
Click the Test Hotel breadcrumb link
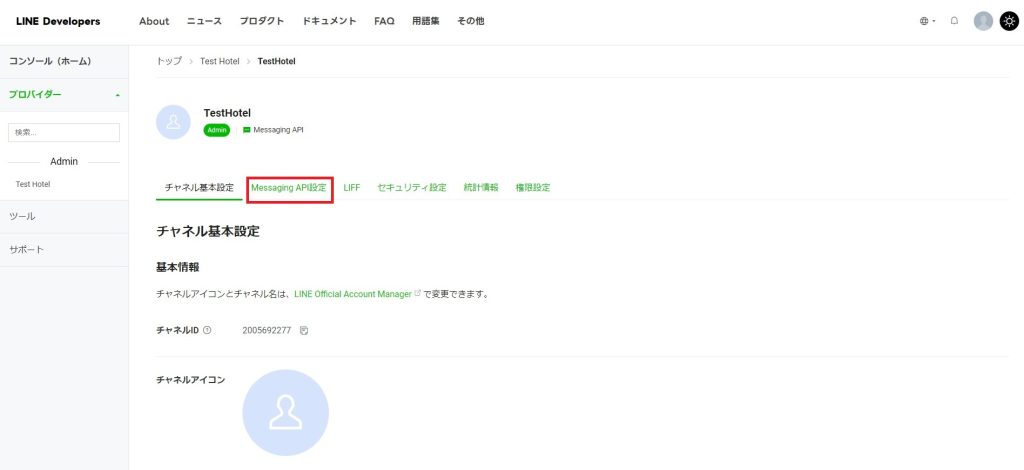[219, 61]
